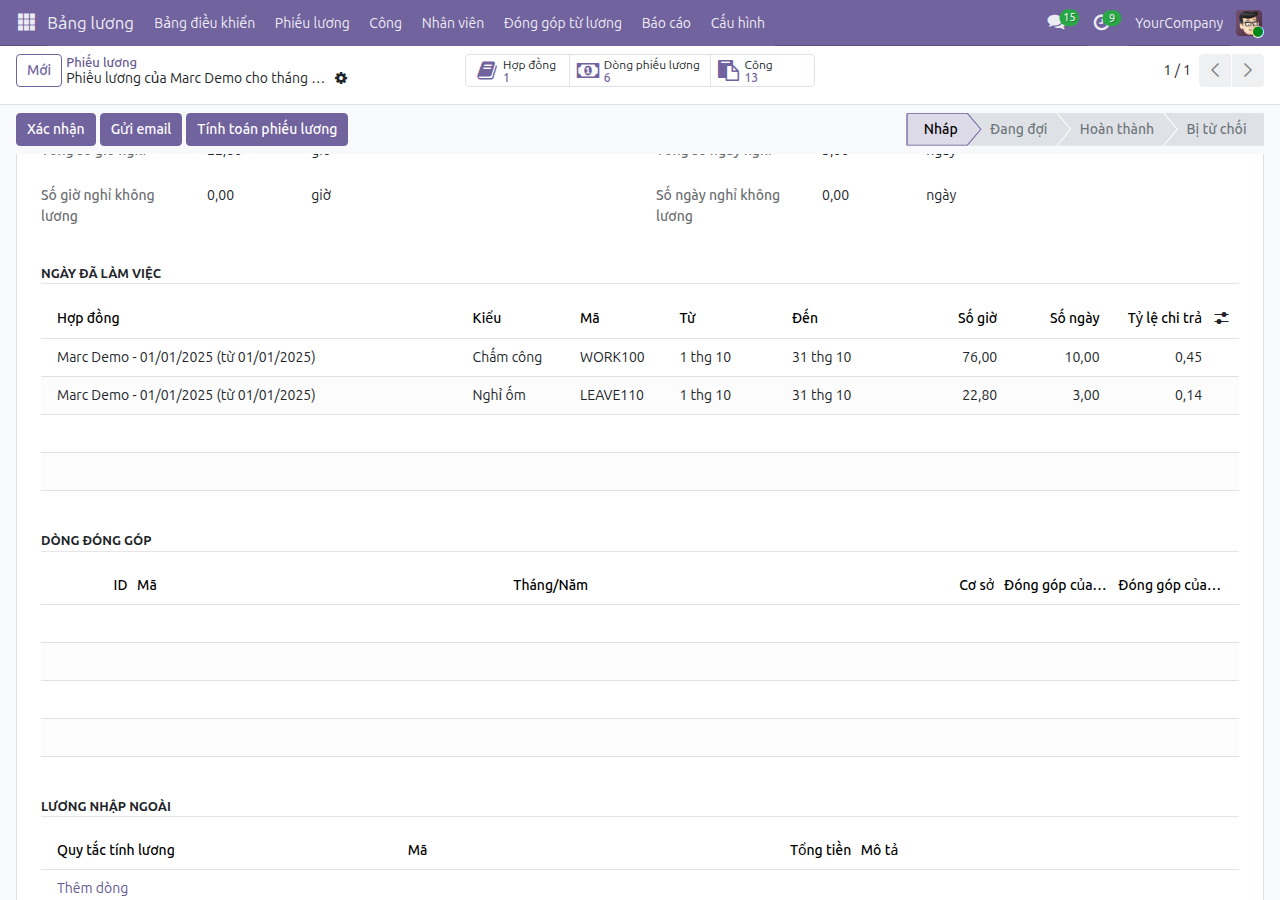Open the apps grid menu icon

click(x=26, y=22)
